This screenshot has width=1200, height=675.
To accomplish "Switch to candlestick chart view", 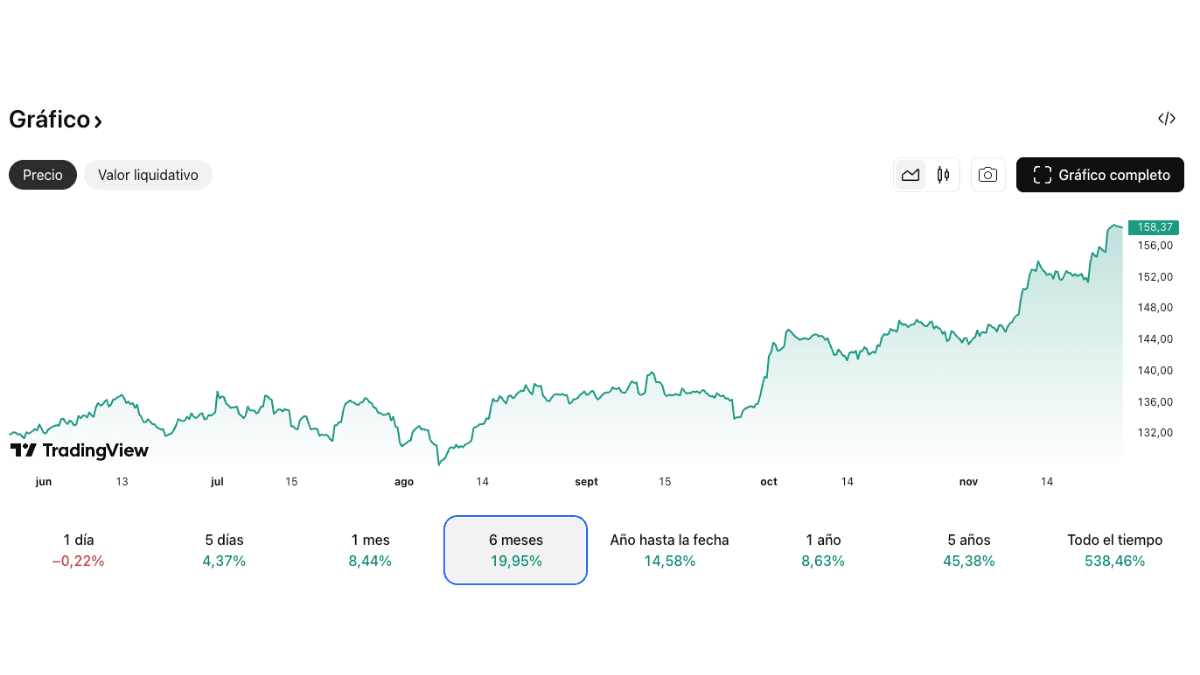I will tap(943, 175).
